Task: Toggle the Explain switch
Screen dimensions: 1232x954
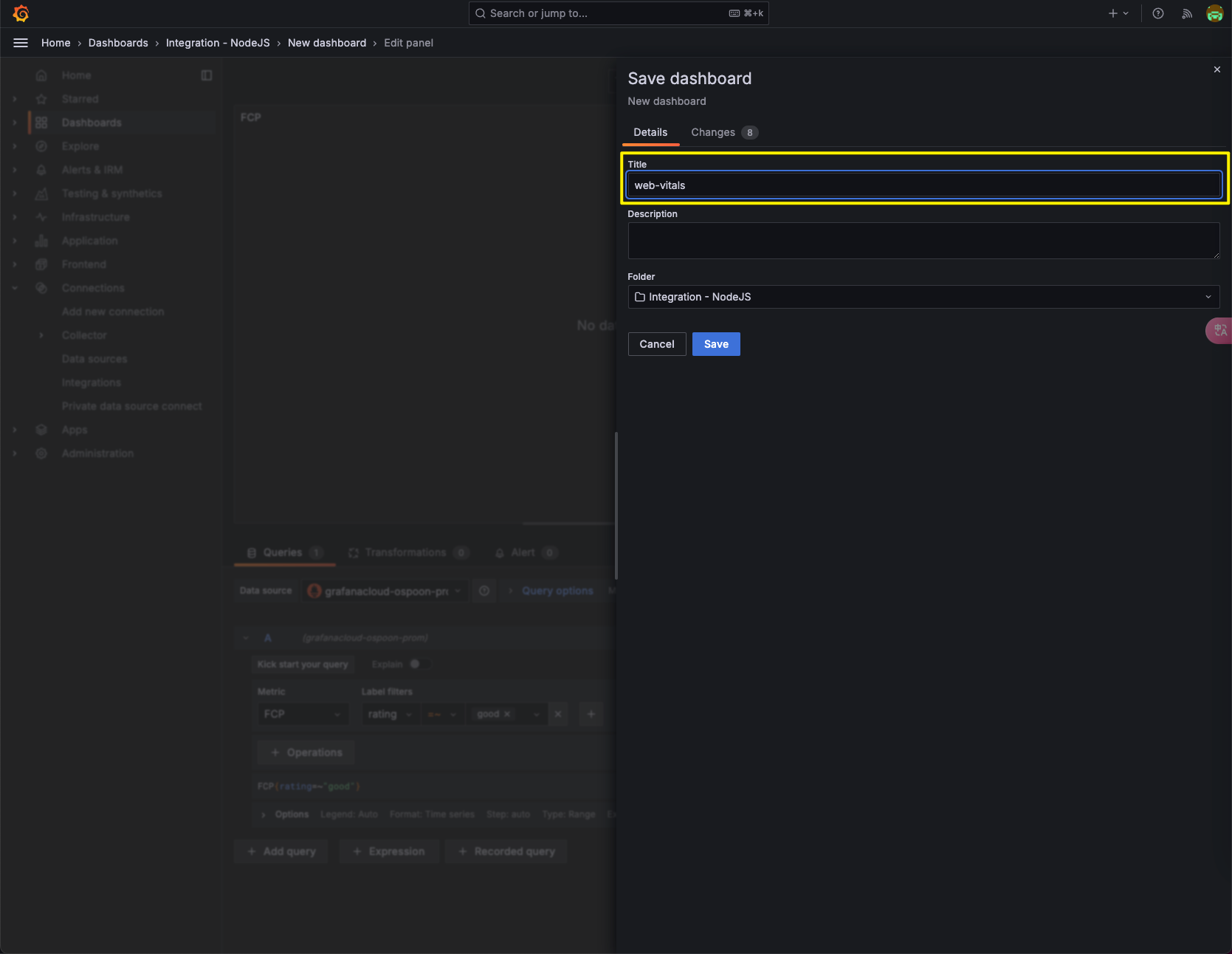Action: point(419,665)
